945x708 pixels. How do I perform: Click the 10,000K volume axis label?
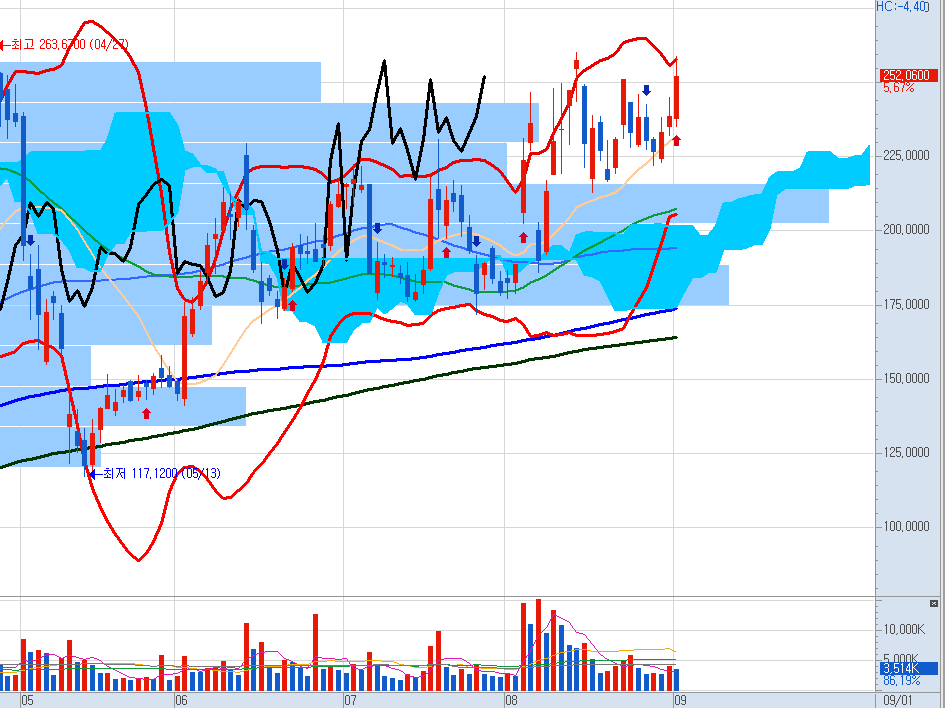point(904,630)
